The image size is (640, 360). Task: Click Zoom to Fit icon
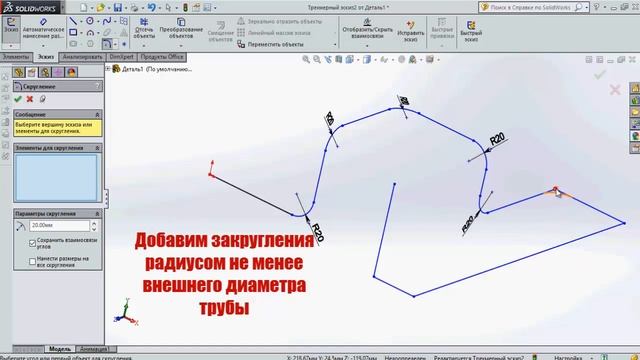coord(306,60)
